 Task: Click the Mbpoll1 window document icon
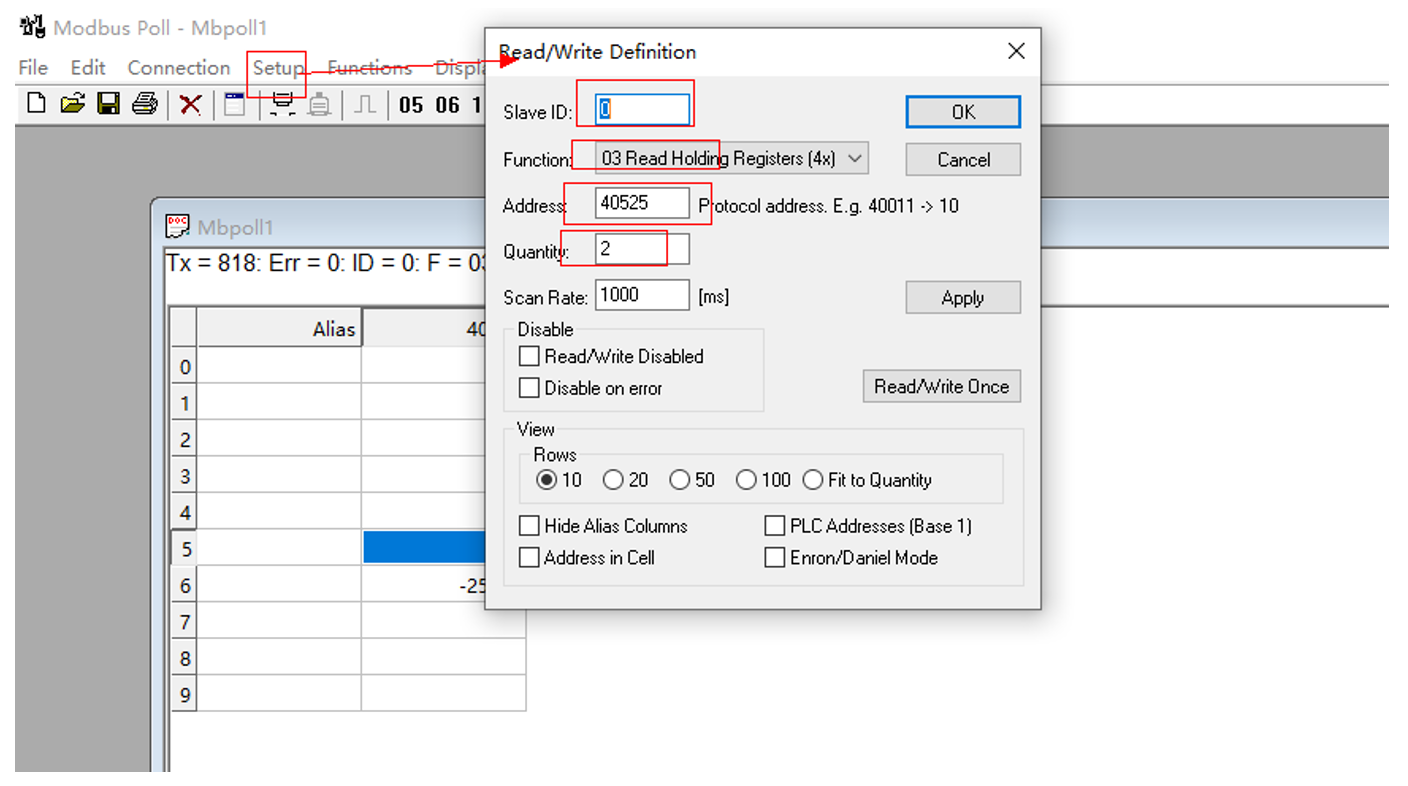tap(178, 227)
